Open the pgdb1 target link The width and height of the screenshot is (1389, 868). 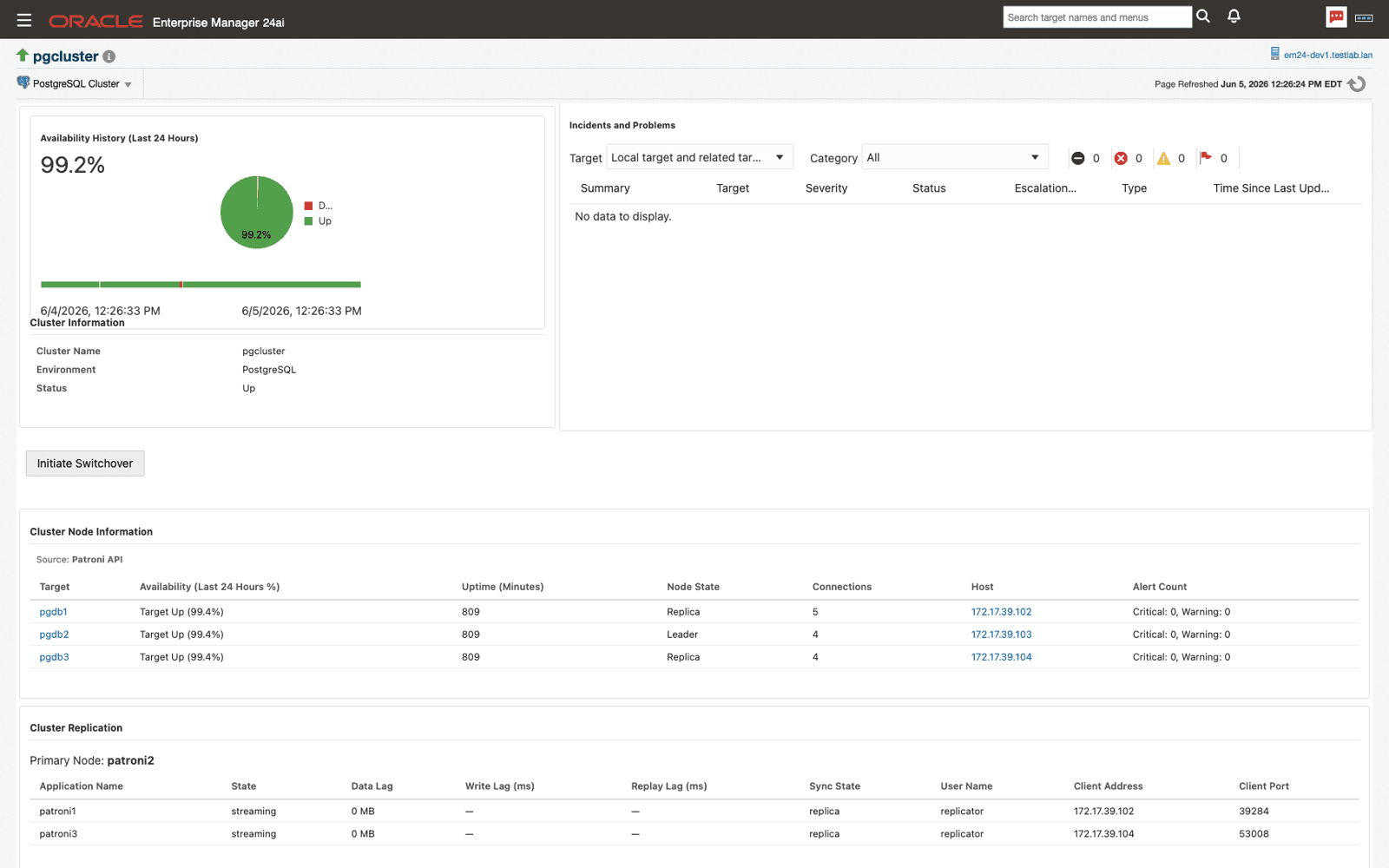[x=53, y=612]
